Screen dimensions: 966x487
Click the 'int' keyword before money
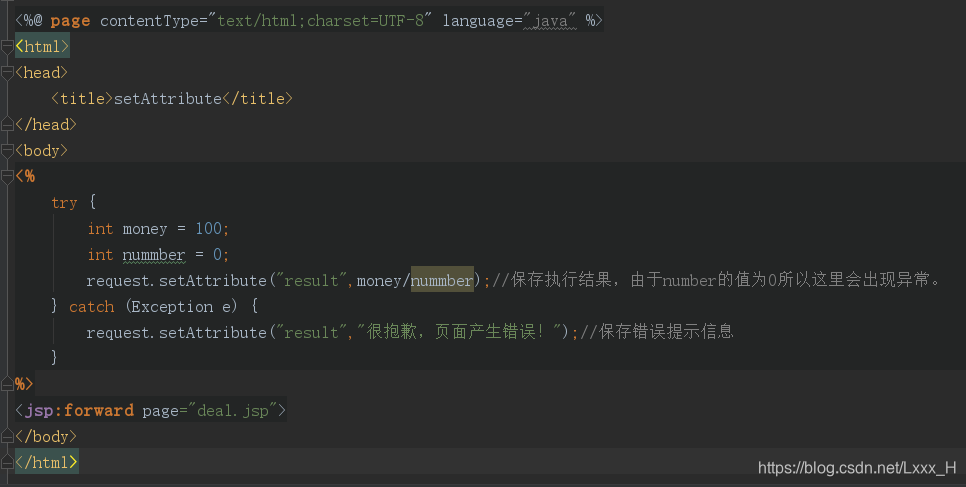click(100, 229)
